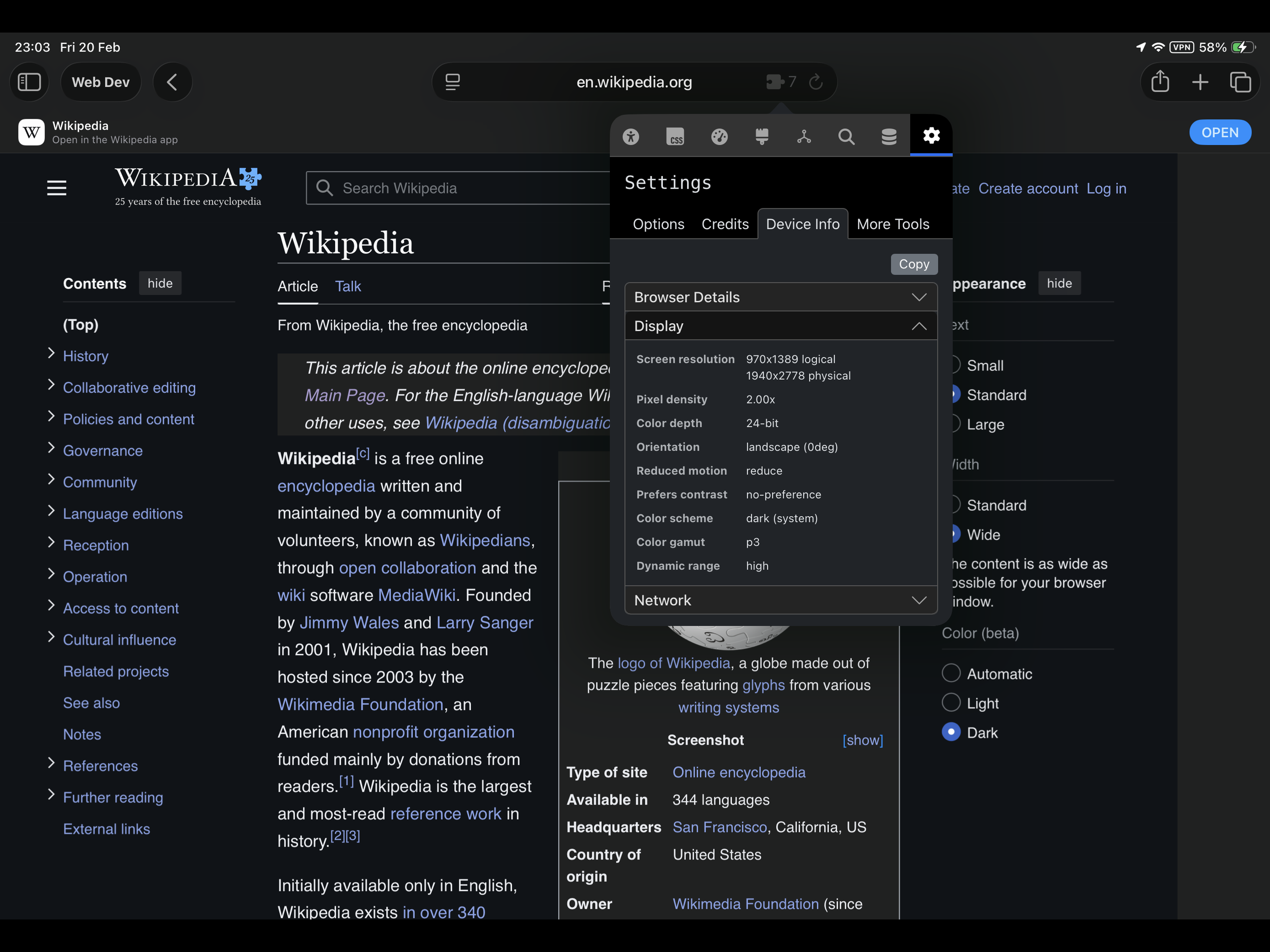This screenshot has width=1270, height=952.
Task: Expand the Governance contents chevron
Action: click(51, 448)
